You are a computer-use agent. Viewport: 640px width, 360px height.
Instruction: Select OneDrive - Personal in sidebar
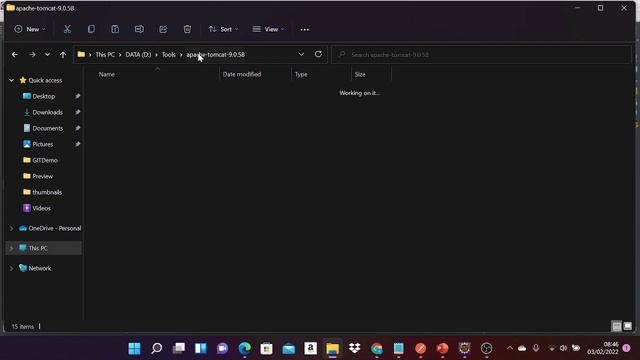click(x=55, y=228)
